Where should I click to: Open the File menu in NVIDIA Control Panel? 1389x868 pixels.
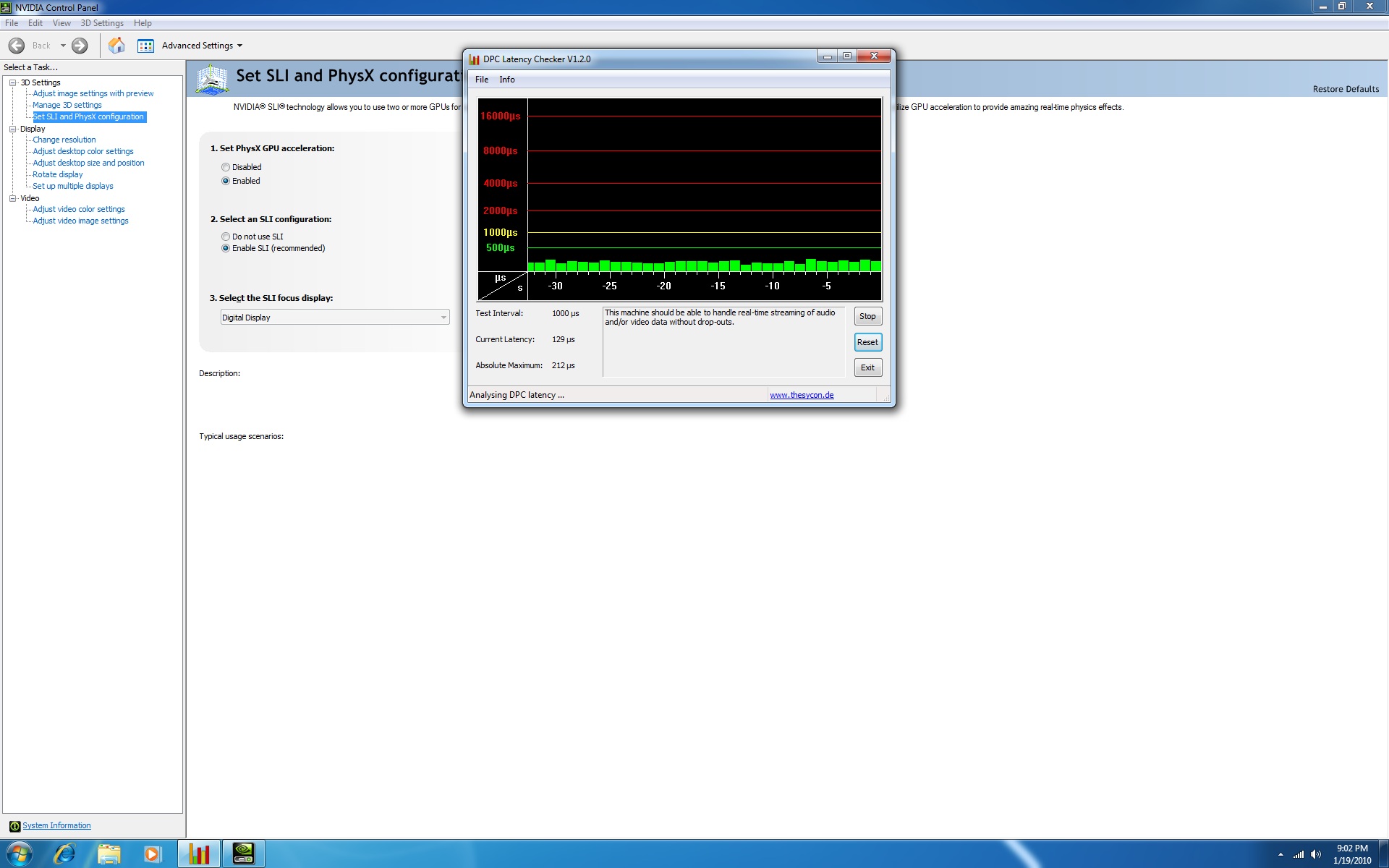tap(12, 23)
